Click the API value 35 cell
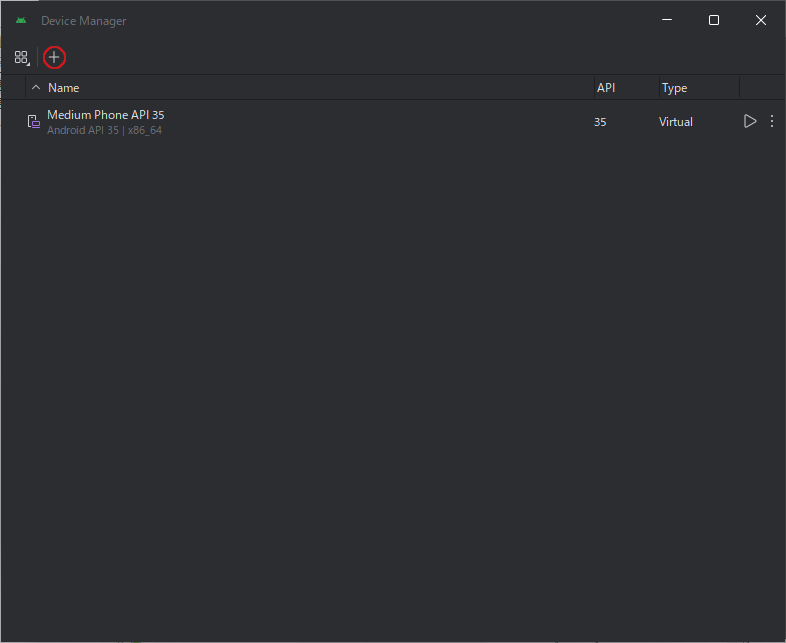Image resolution: width=786 pixels, height=643 pixels. tap(600, 122)
